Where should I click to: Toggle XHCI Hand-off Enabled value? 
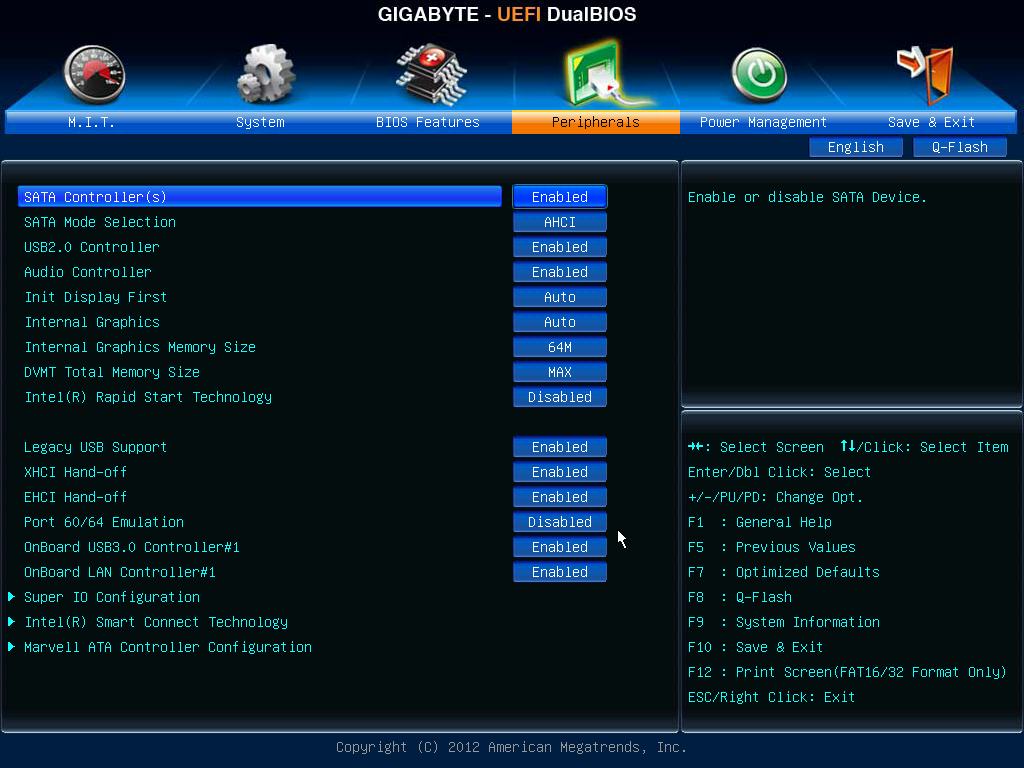click(560, 472)
